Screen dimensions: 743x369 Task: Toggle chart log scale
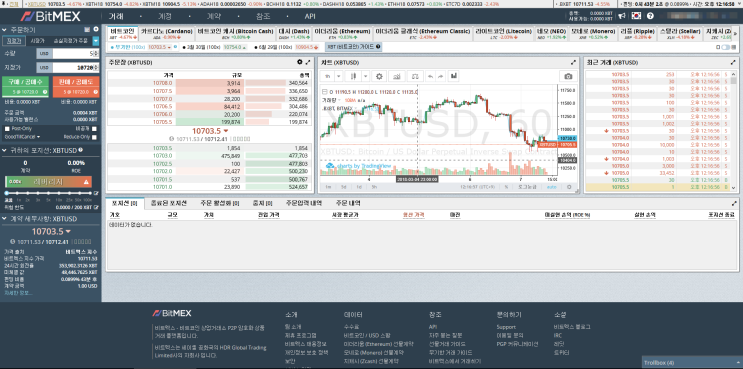[x=526, y=187]
